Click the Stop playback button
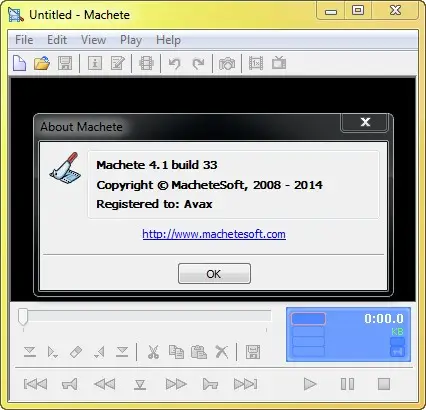Image resolution: width=426 pixels, height=410 pixels. 384,384
